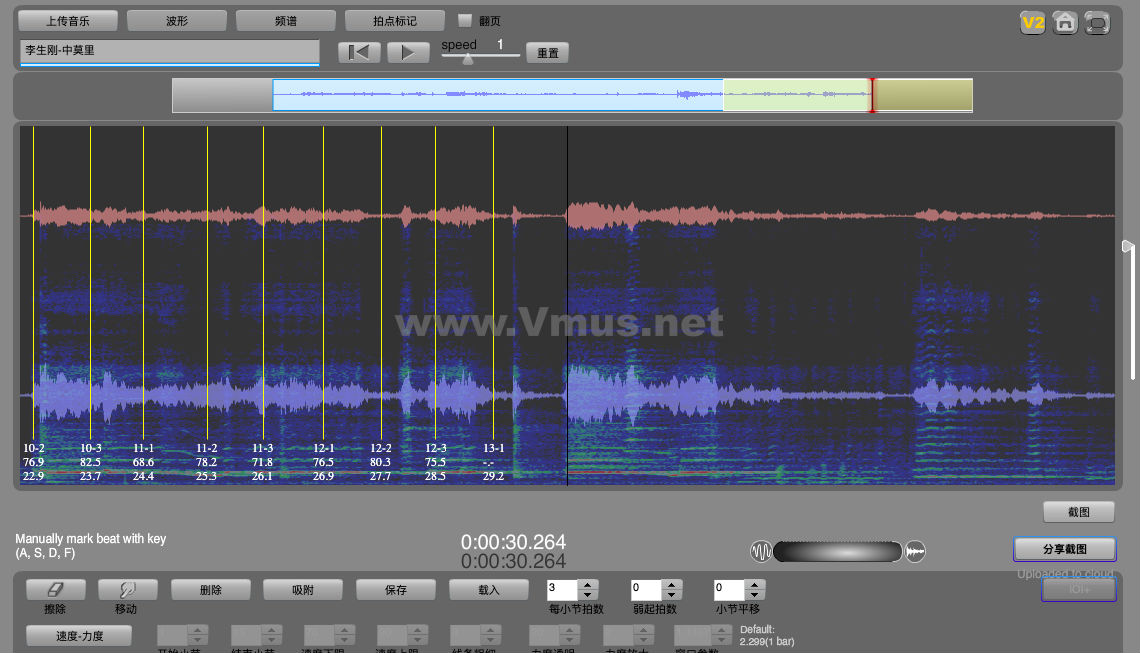
Task: Enable the 翻页 page-turn checkbox
Action: pos(465,20)
